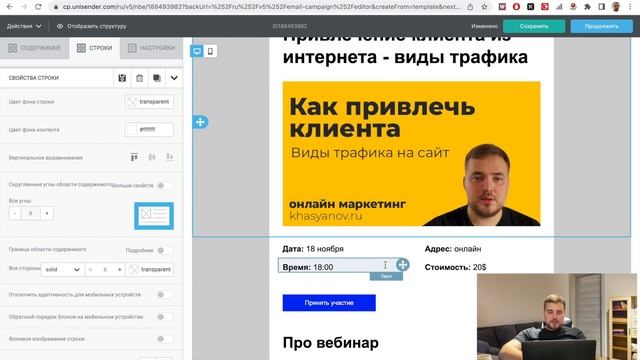Decrease all corners radius with minus
The image size is (640, 360).
(x=15, y=213)
